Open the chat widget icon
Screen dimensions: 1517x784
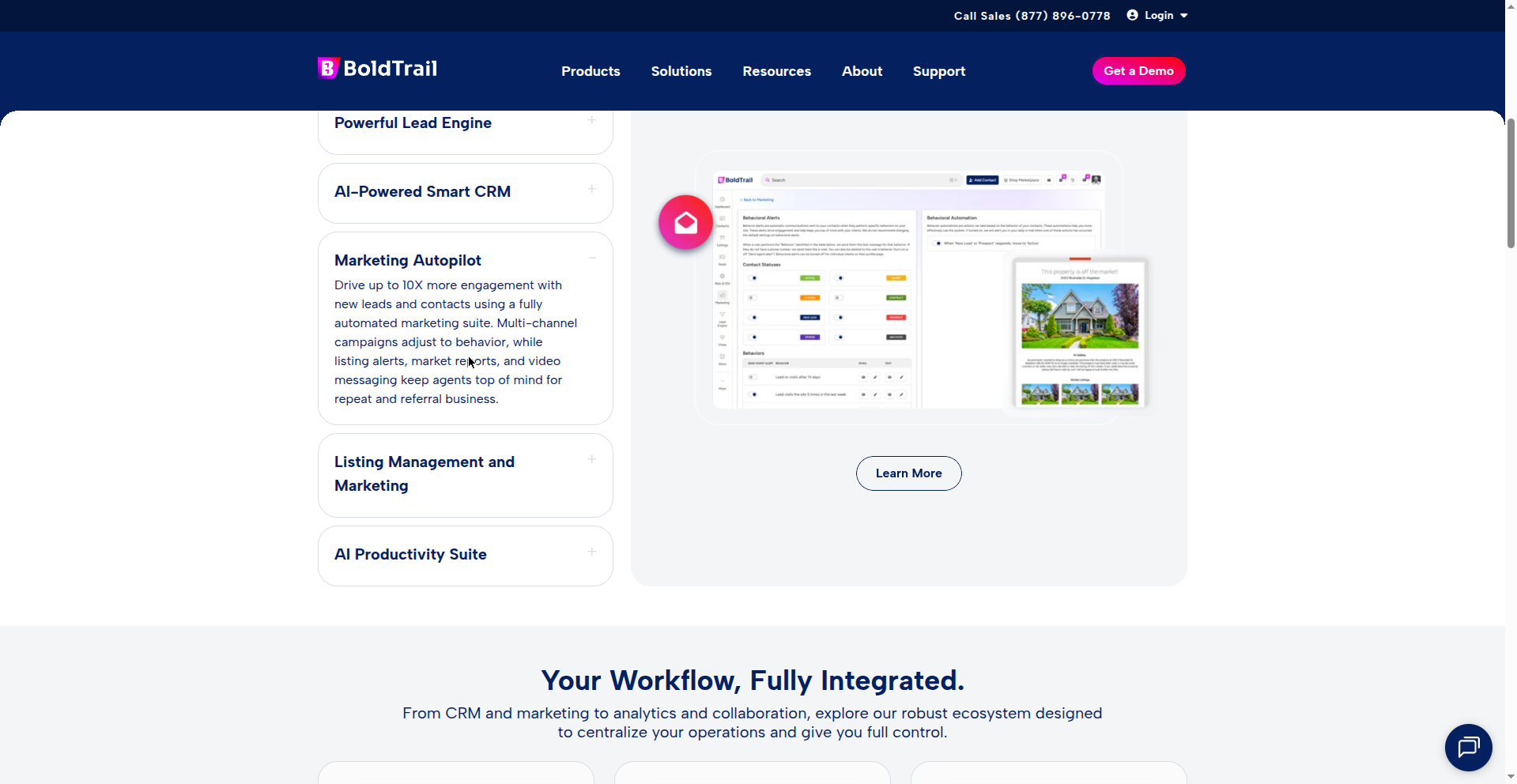tap(1468, 747)
